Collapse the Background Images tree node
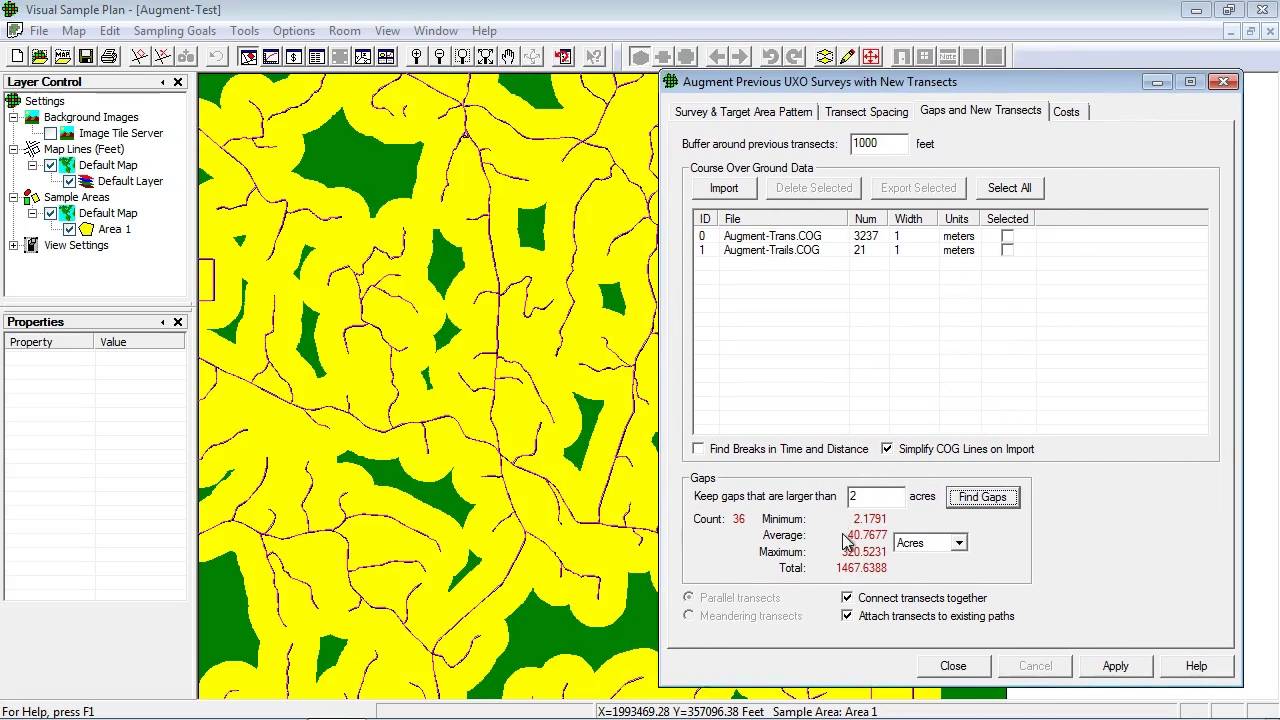The width and height of the screenshot is (1280, 720). pos(14,117)
